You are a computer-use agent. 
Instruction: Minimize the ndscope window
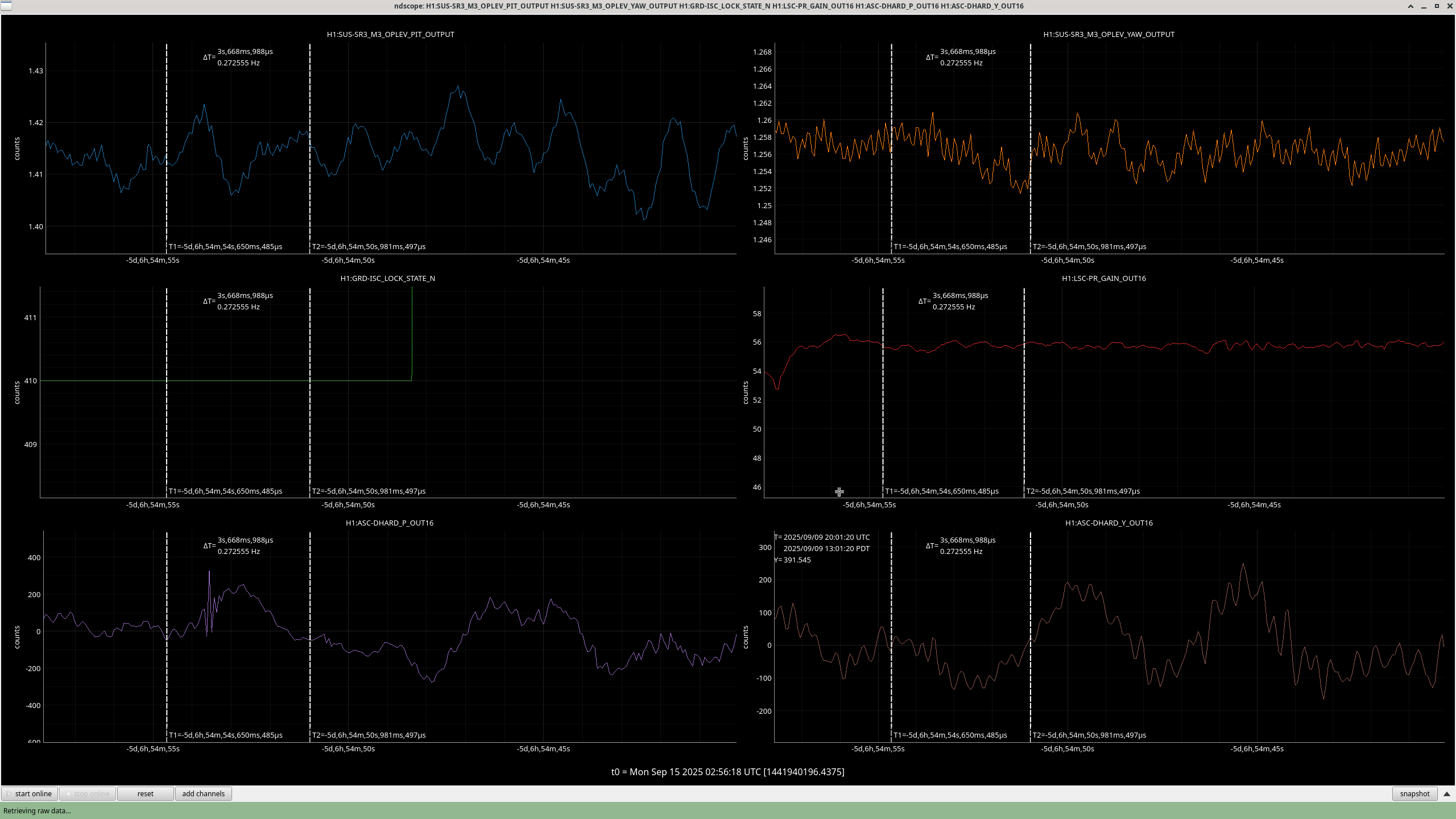tap(1424, 6)
